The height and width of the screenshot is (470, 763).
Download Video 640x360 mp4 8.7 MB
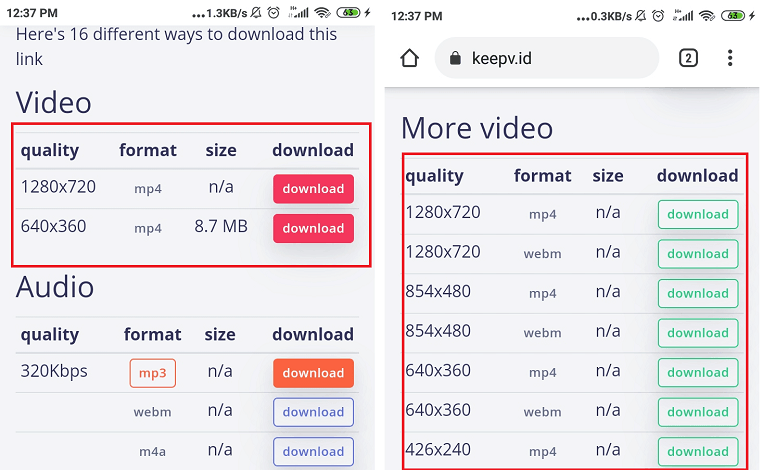point(313,228)
